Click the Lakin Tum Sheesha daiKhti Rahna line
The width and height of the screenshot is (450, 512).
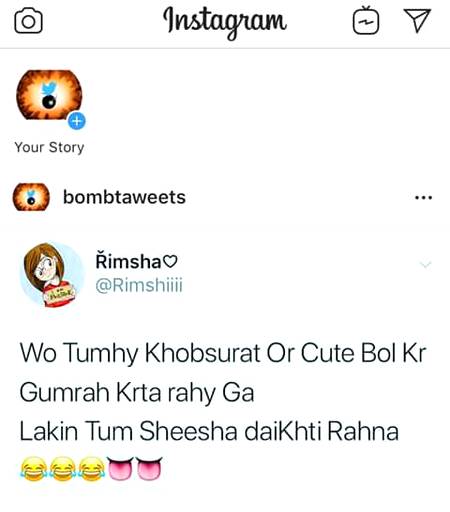coord(209,431)
